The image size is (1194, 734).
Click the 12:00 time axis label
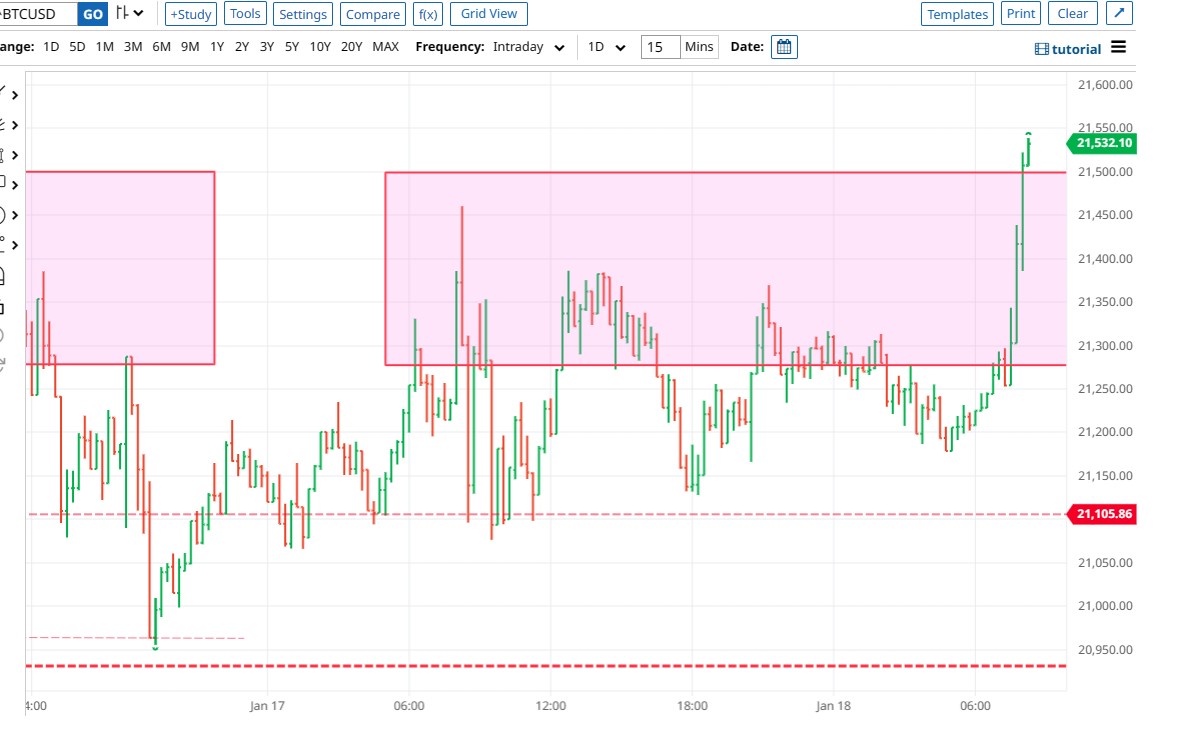pyautogui.click(x=551, y=706)
